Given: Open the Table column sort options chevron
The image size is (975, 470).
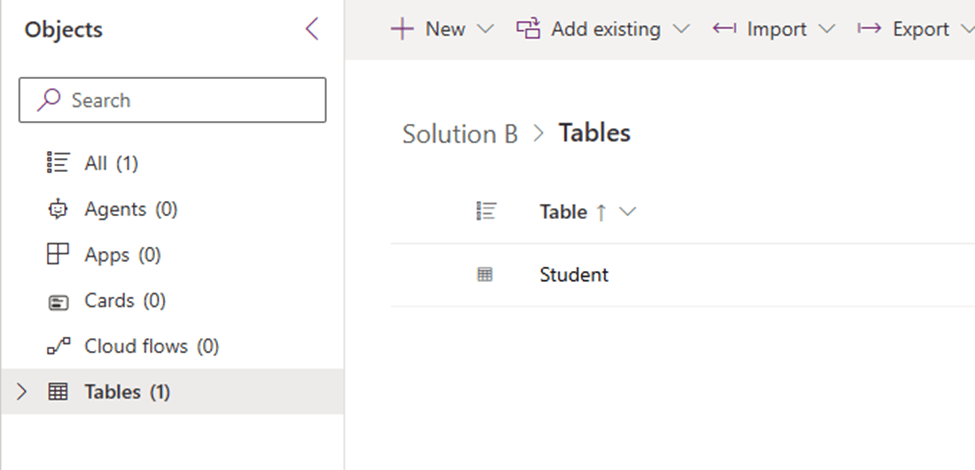Looking at the screenshot, I should tap(628, 212).
